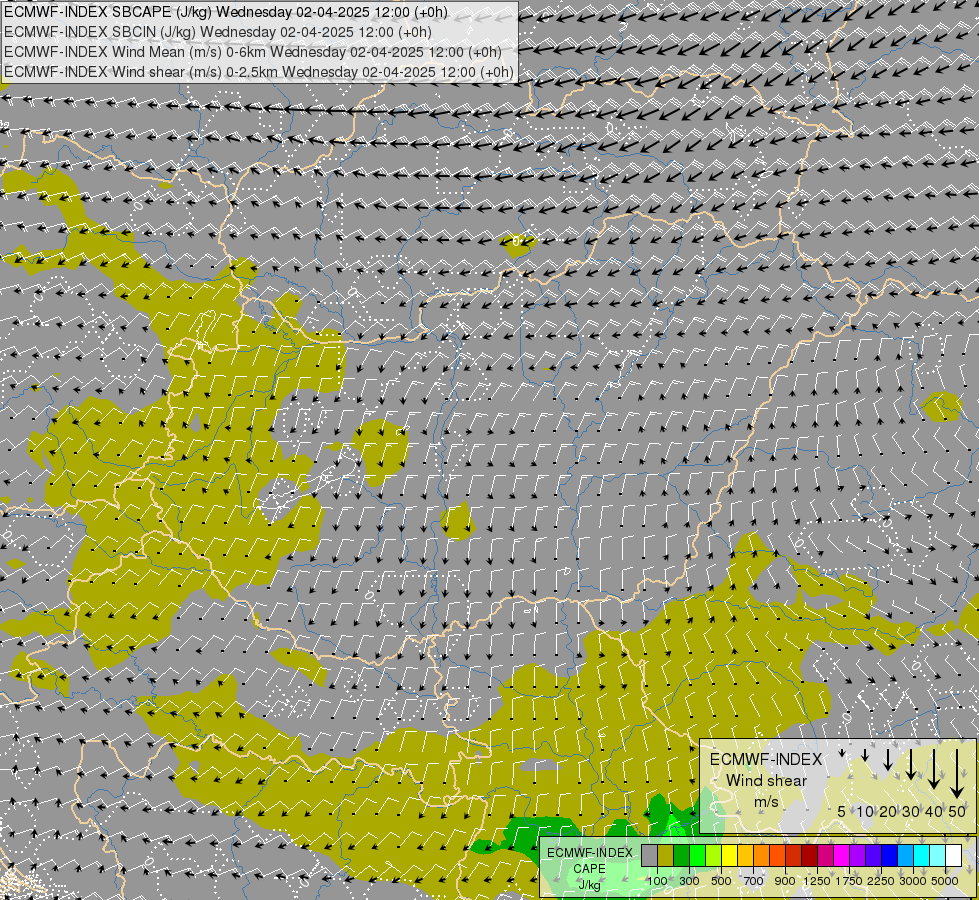Select the bright green CAPE legend swatch
The width and height of the screenshot is (979, 900).
(697, 855)
